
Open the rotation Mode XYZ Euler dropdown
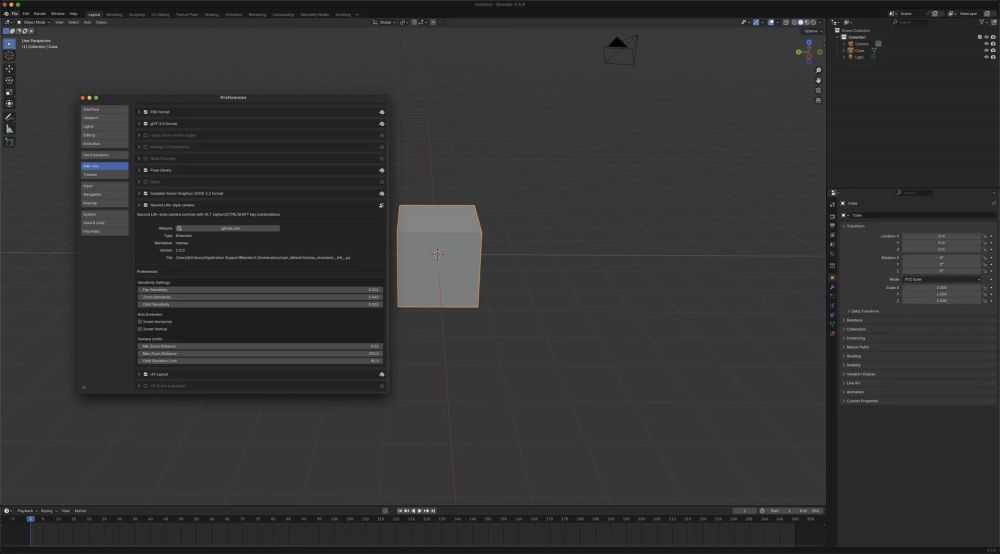(x=941, y=279)
